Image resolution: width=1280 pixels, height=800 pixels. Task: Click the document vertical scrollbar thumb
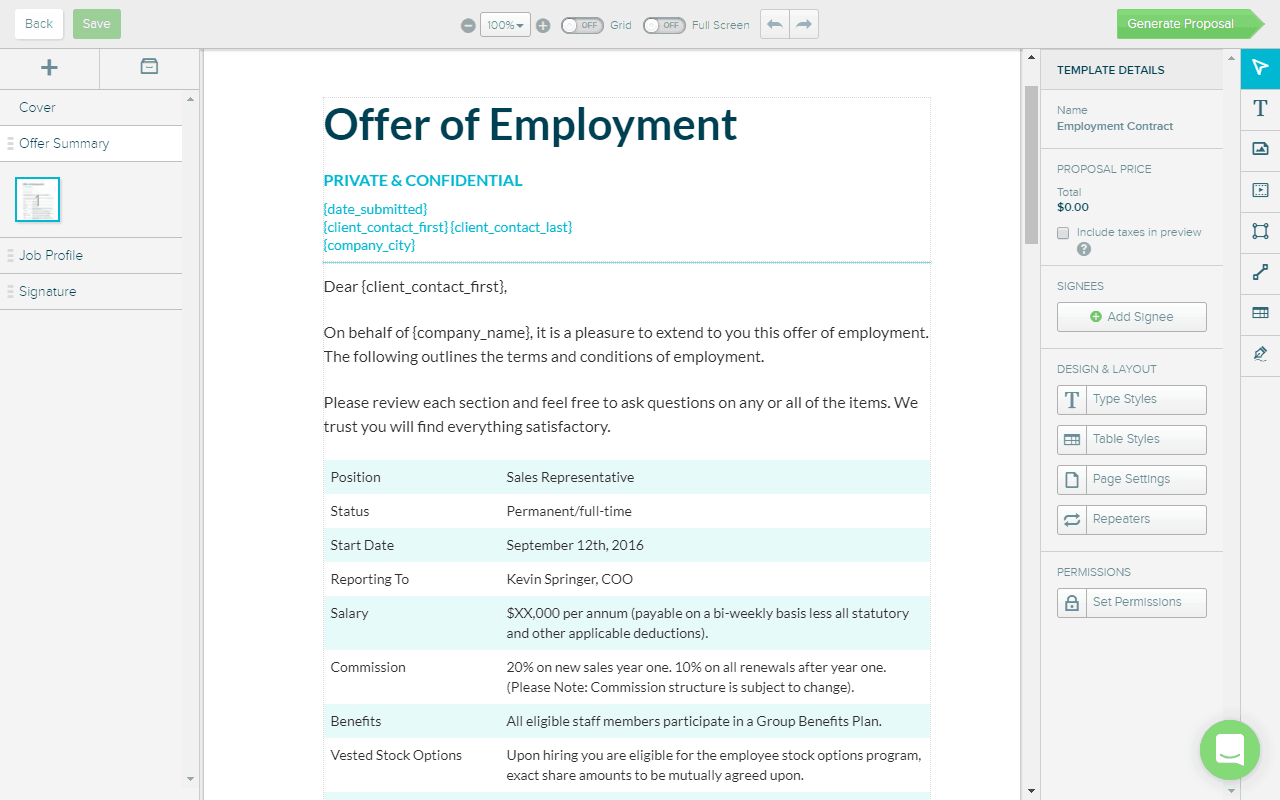pyautogui.click(x=1031, y=164)
